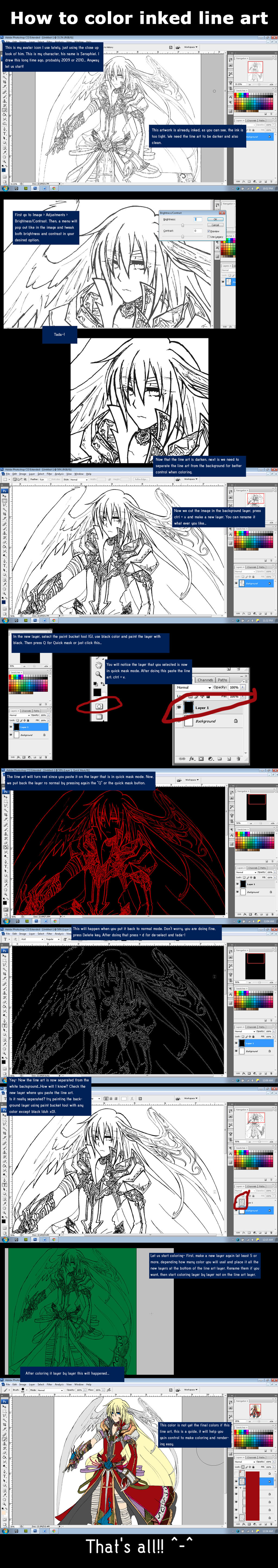Click Navigator preview in topmost Photoshop screenshot

point(255,71)
